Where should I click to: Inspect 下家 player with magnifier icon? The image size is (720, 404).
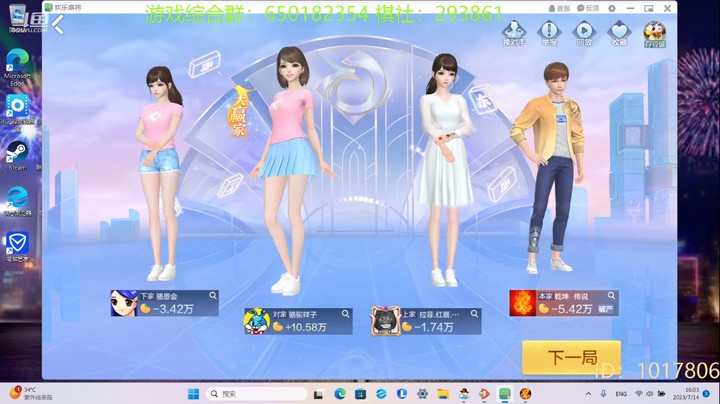213,296
